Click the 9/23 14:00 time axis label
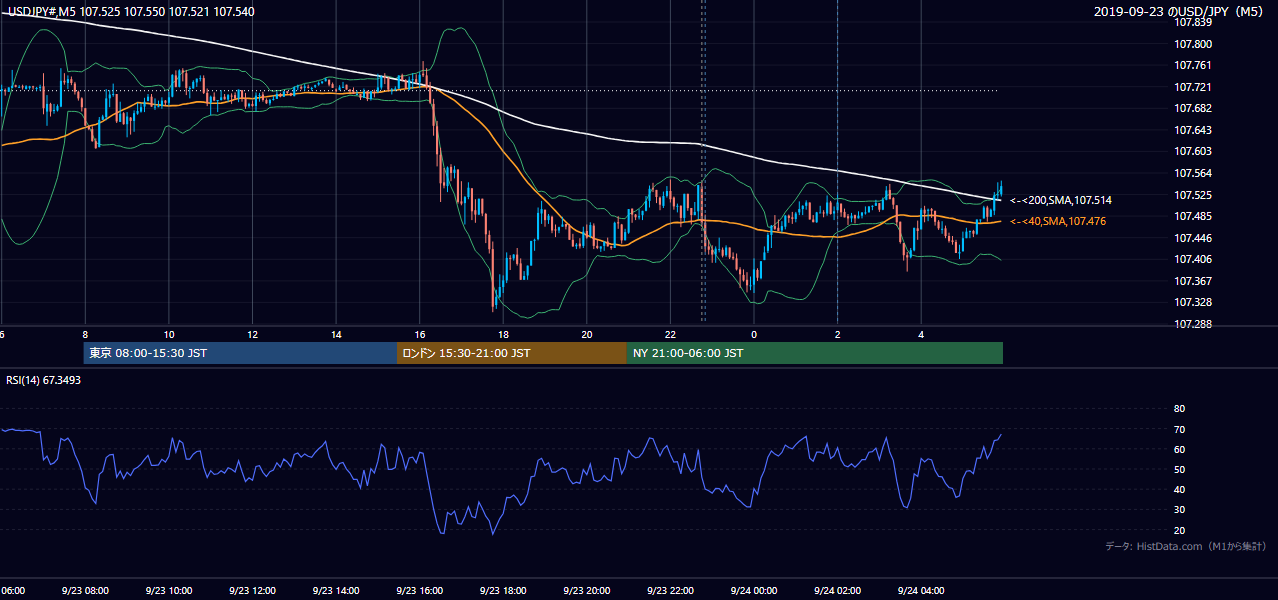The height and width of the screenshot is (600, 1278). (x=335, y=591)
